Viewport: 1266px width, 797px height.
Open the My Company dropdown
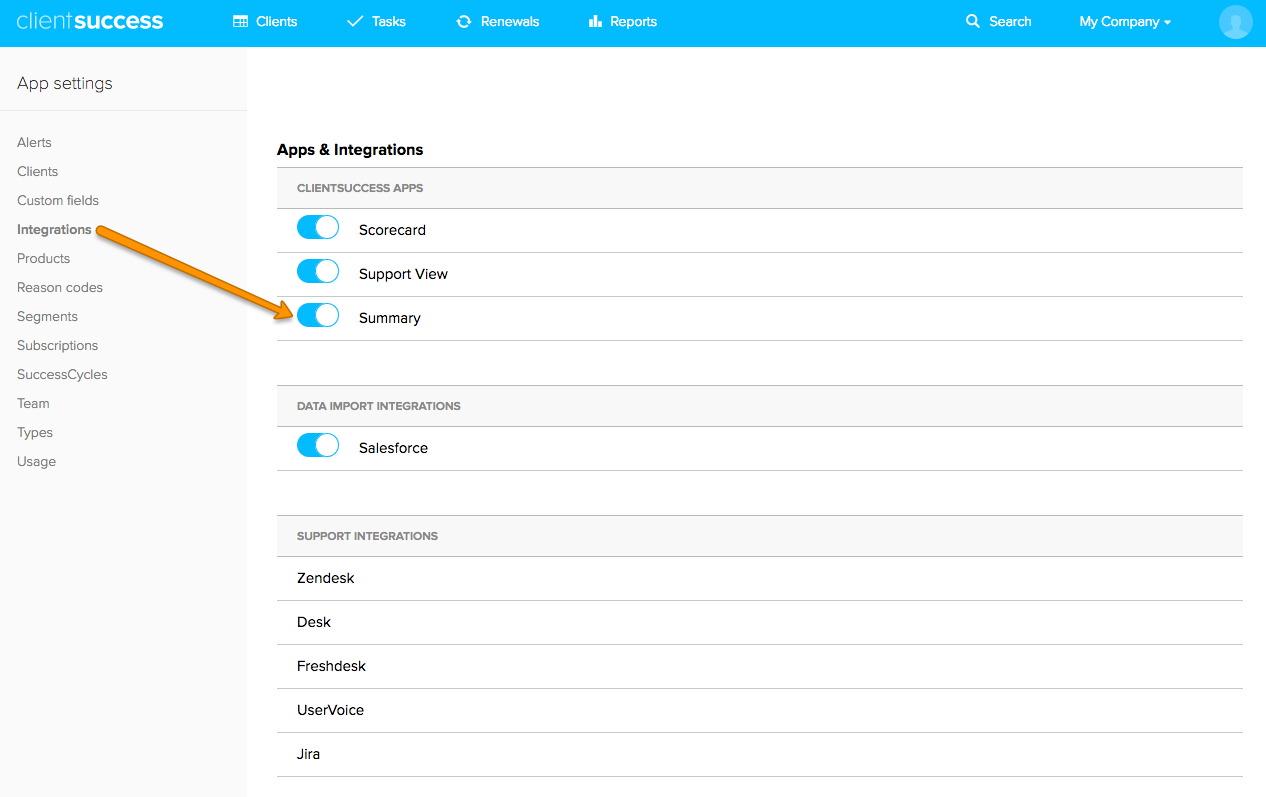point(1125,21)
